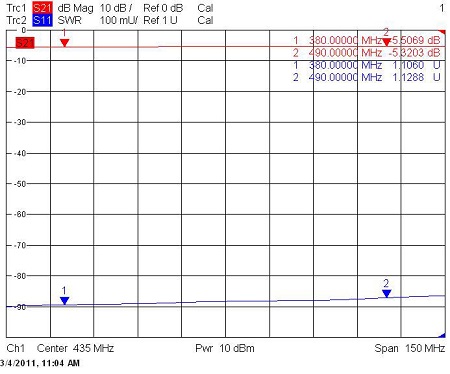
Task: Click marker 1 380 MHz -5.5069 dB readout
Action: (367, 40)
